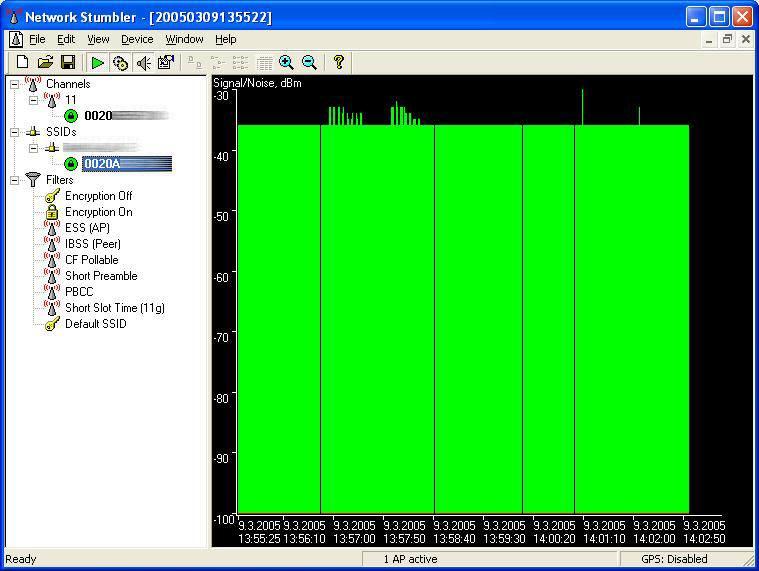
Task: Click the Help question mark icon
Action: click(x=339, y=62)
